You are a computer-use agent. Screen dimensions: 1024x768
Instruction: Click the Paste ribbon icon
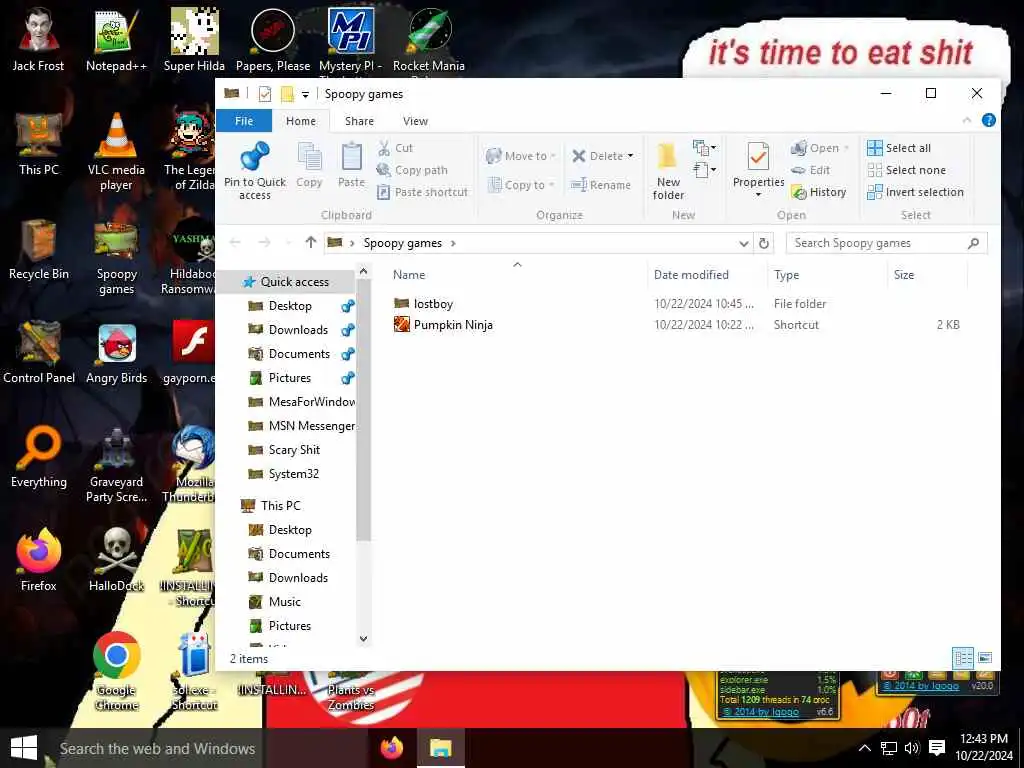coord(351,166)
